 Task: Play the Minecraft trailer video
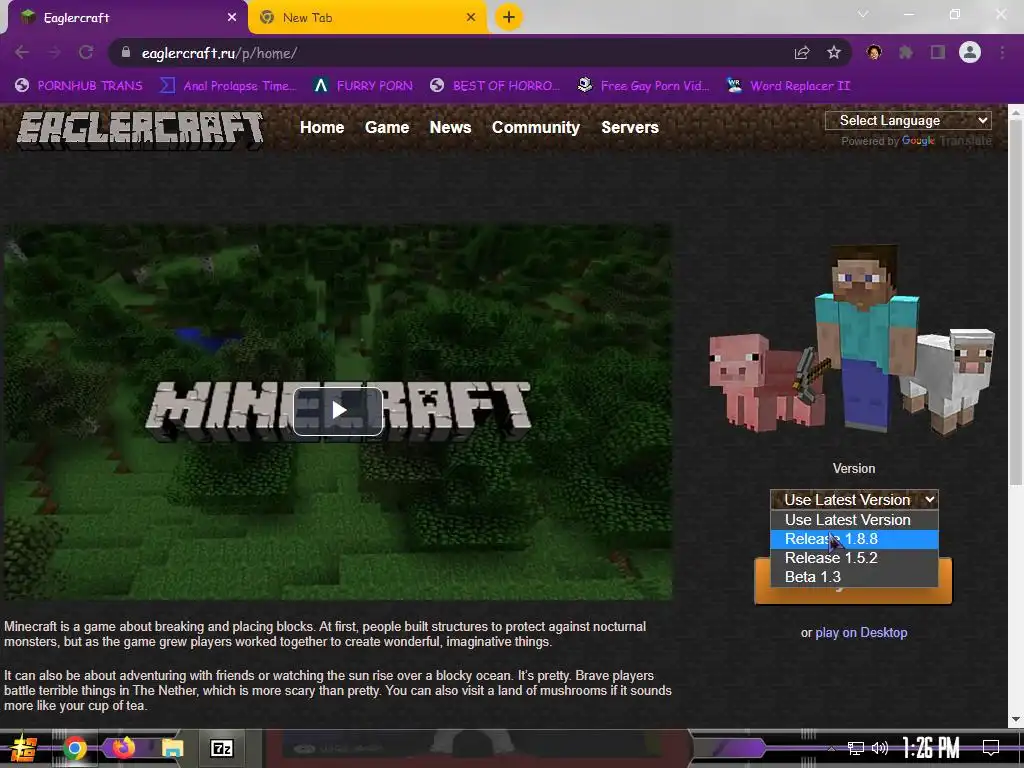pyautogui.click(x=338, y=411)
